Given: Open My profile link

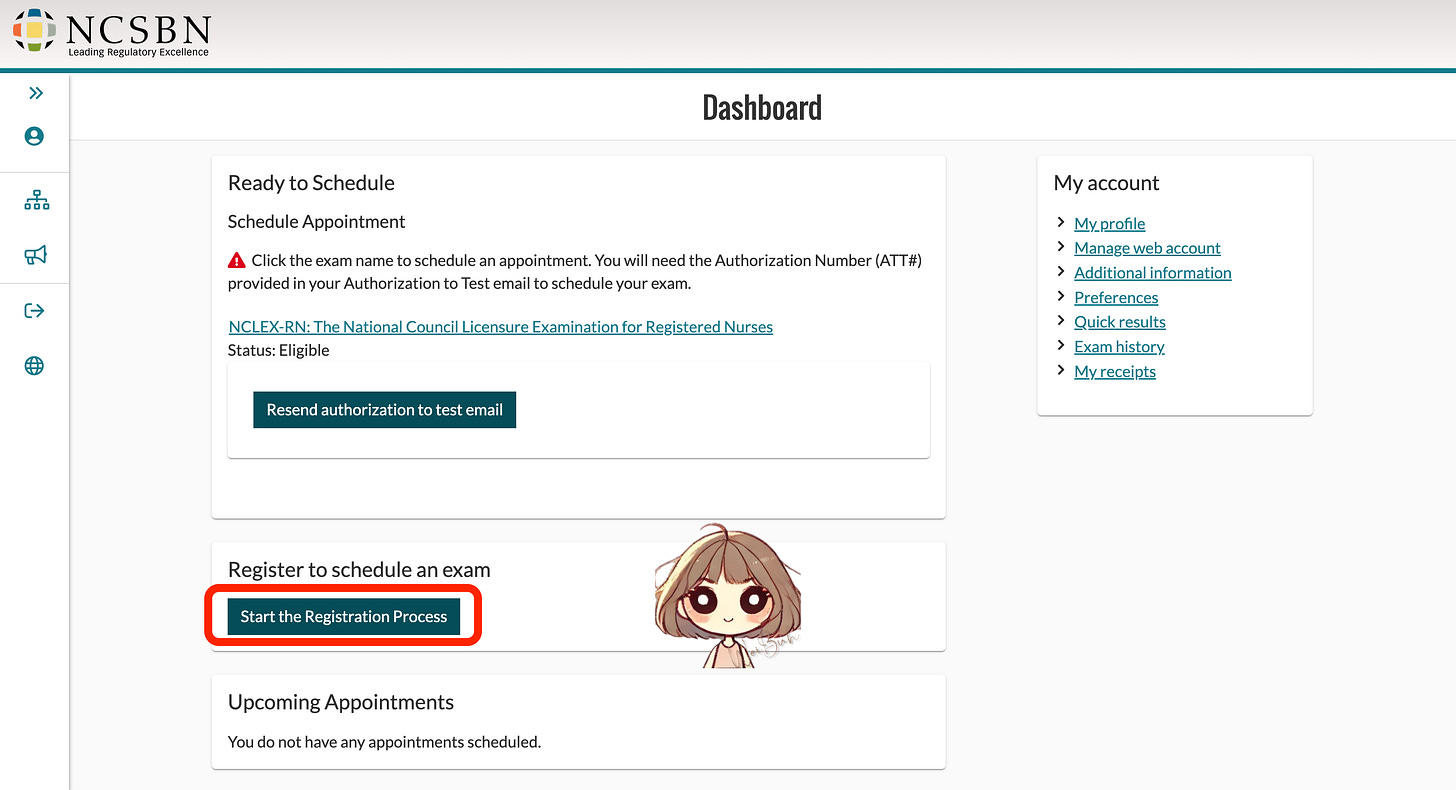Looking at the screenshot, I should (x=1110, y=223).
